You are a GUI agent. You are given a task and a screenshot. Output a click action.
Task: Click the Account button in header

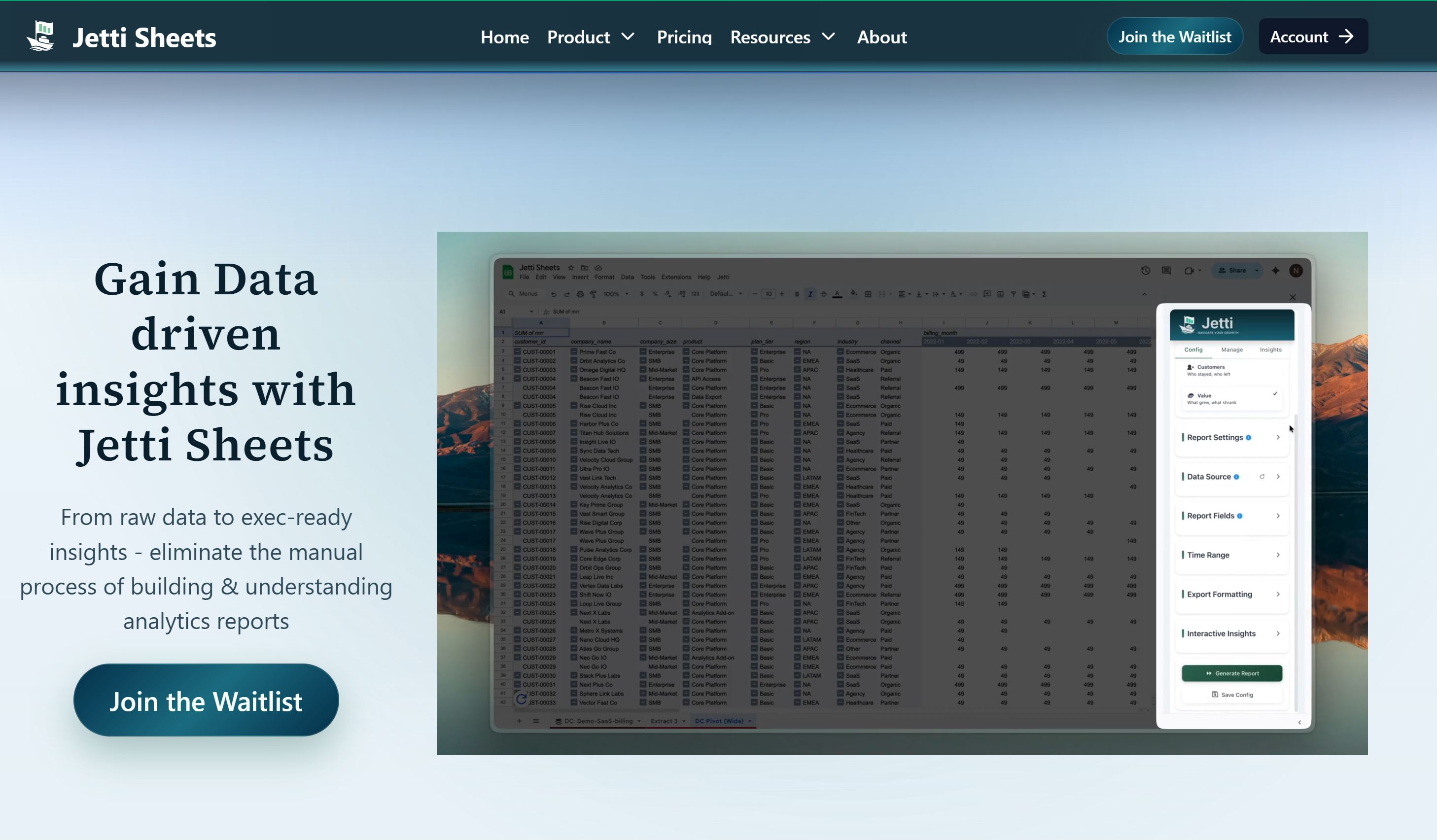[x=1313, y=36]
